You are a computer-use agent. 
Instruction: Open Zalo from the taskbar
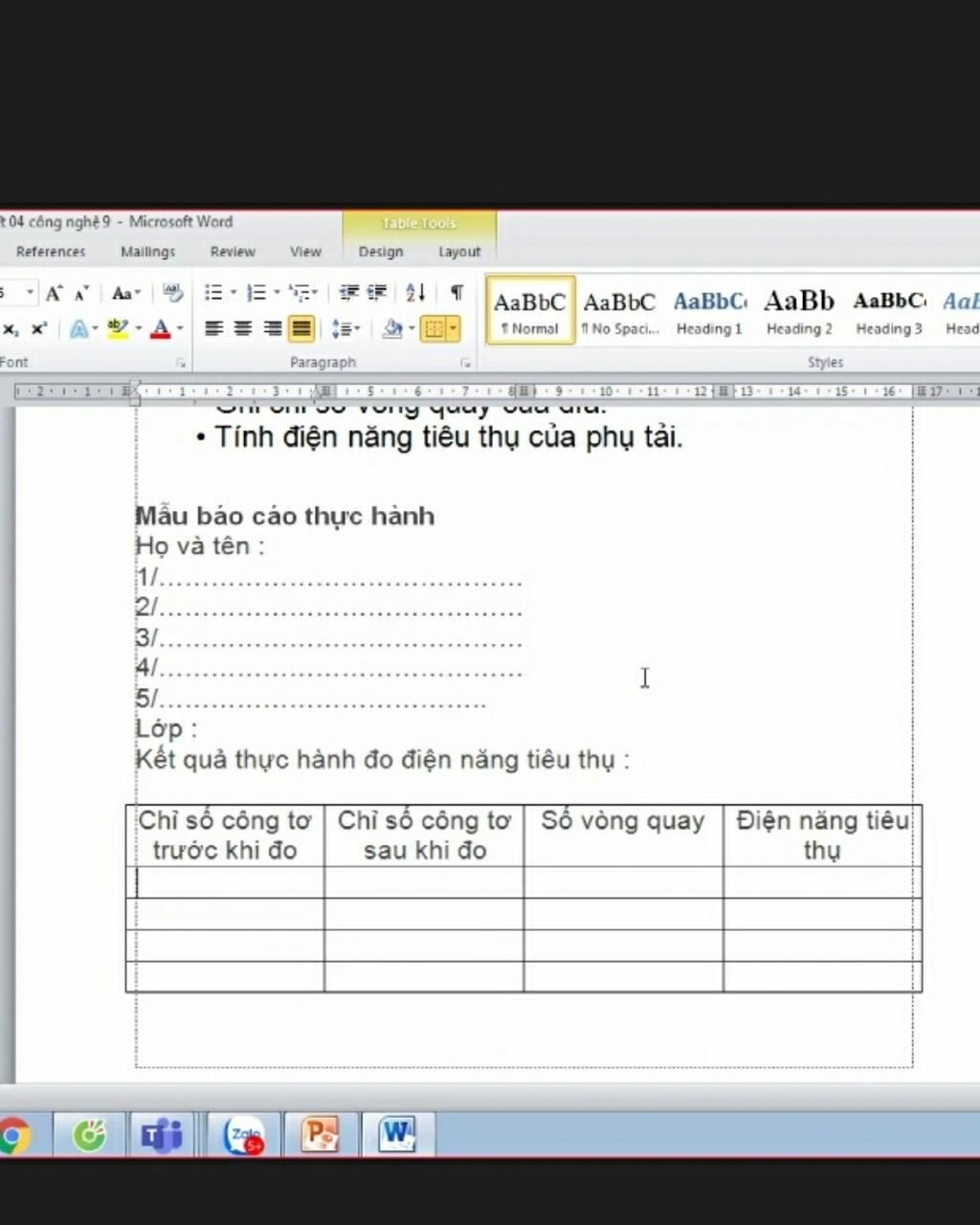244,1136
